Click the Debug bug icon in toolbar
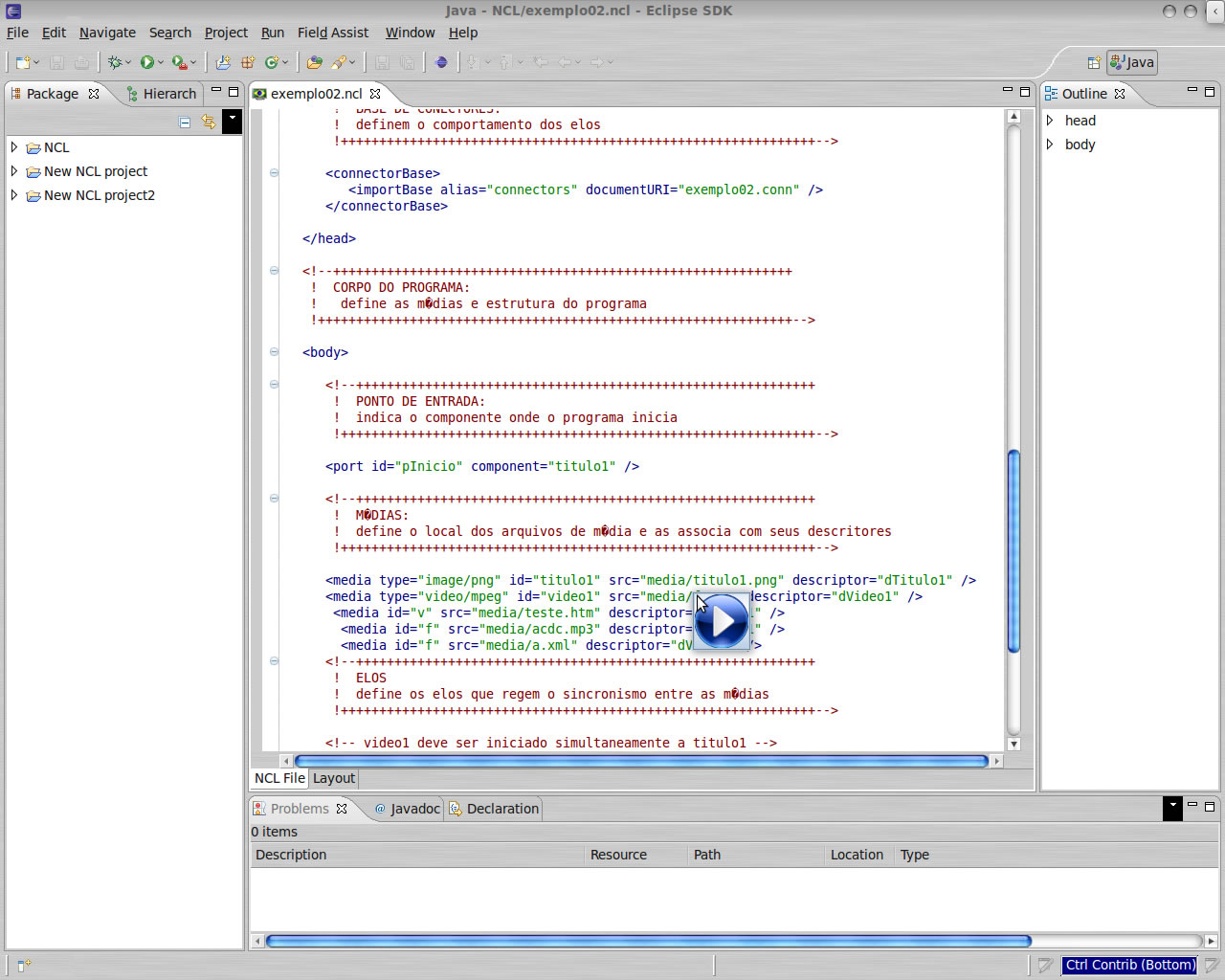This screenshot has height=980, width=1225. 115,62
